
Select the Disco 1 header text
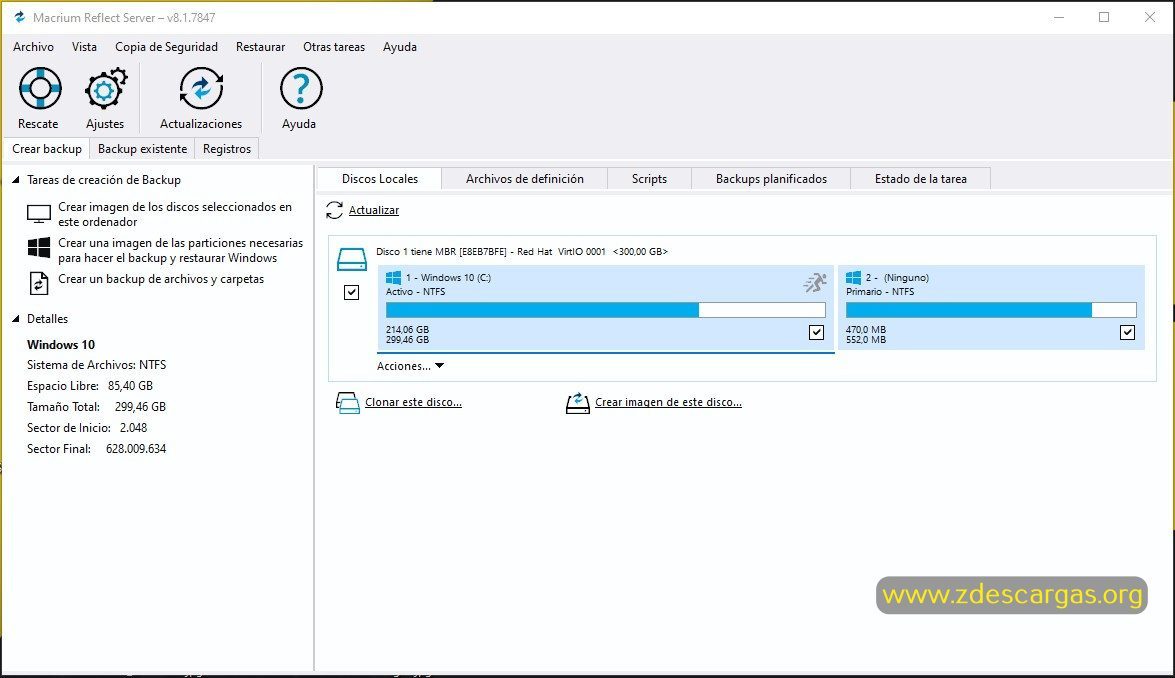point(522,252)
